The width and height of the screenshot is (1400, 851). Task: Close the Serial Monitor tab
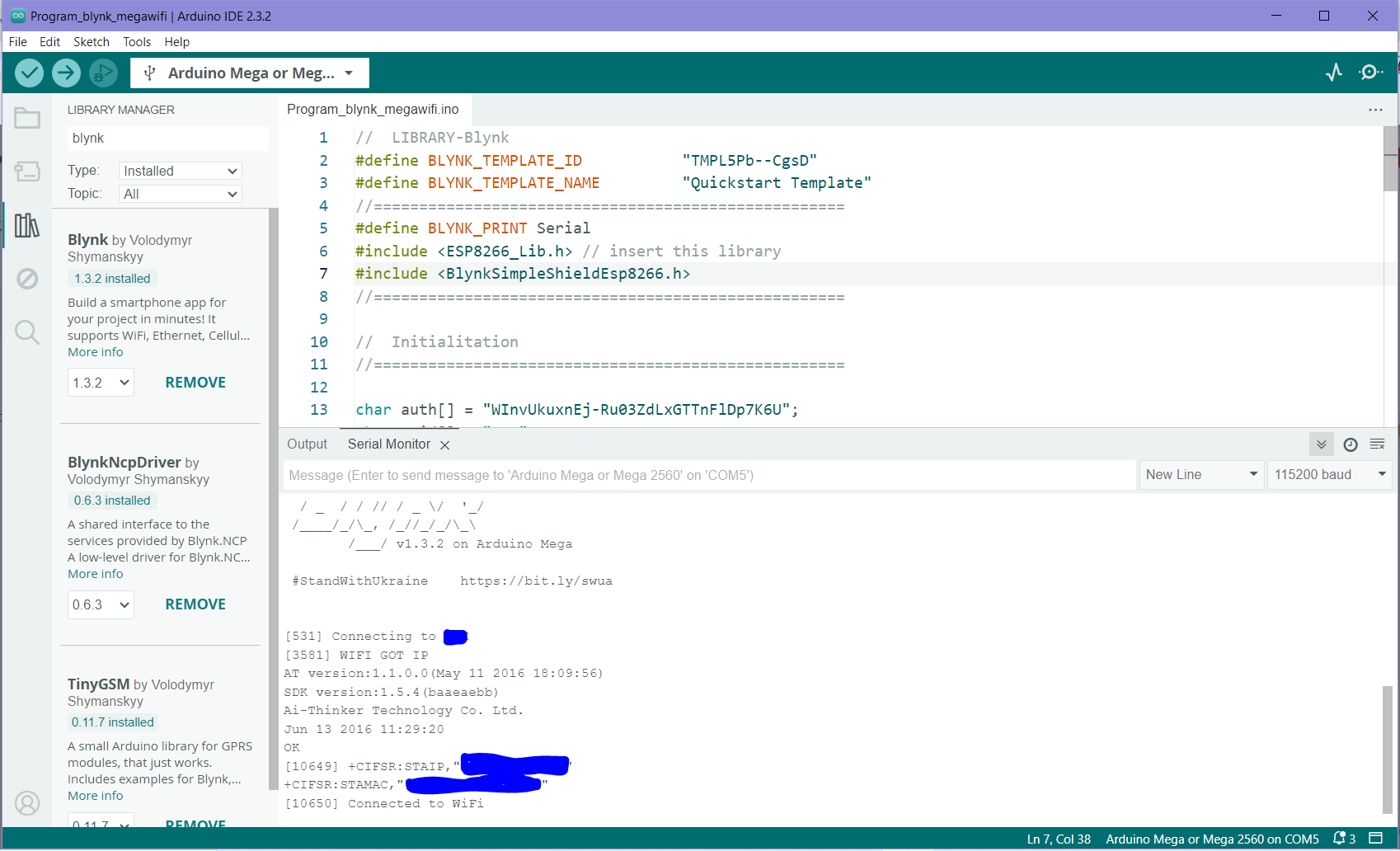[445, 445]
